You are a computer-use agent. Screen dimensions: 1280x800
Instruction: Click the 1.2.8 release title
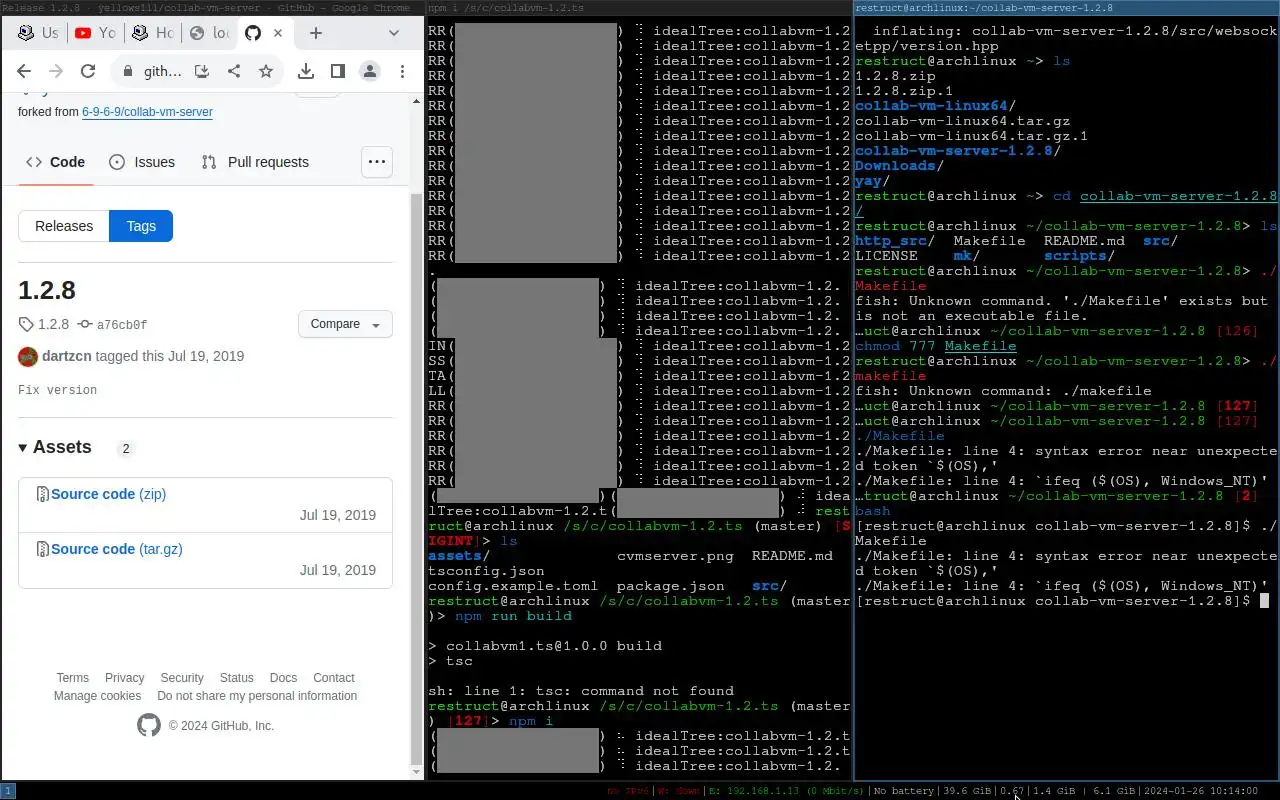click(x=47, y=290)
